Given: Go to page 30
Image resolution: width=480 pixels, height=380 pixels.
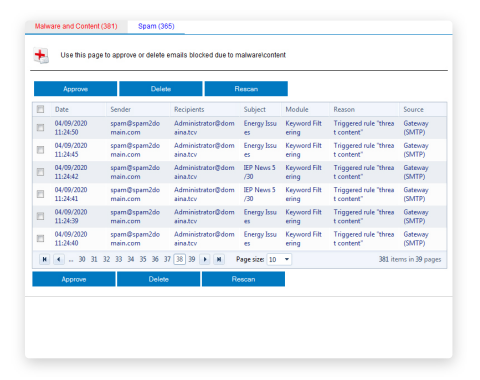Looking at the screenshot, I should 82,259.
